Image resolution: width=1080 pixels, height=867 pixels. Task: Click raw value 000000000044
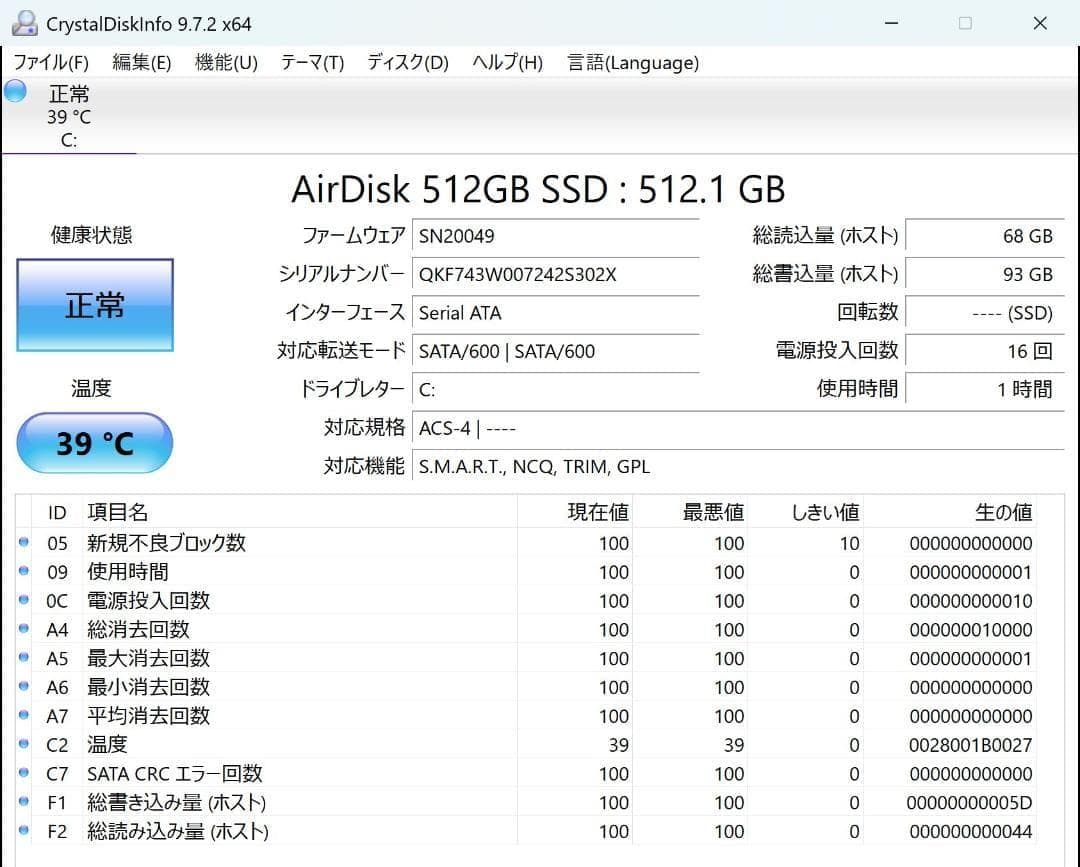pyautogui.click(x=970, y=832)
